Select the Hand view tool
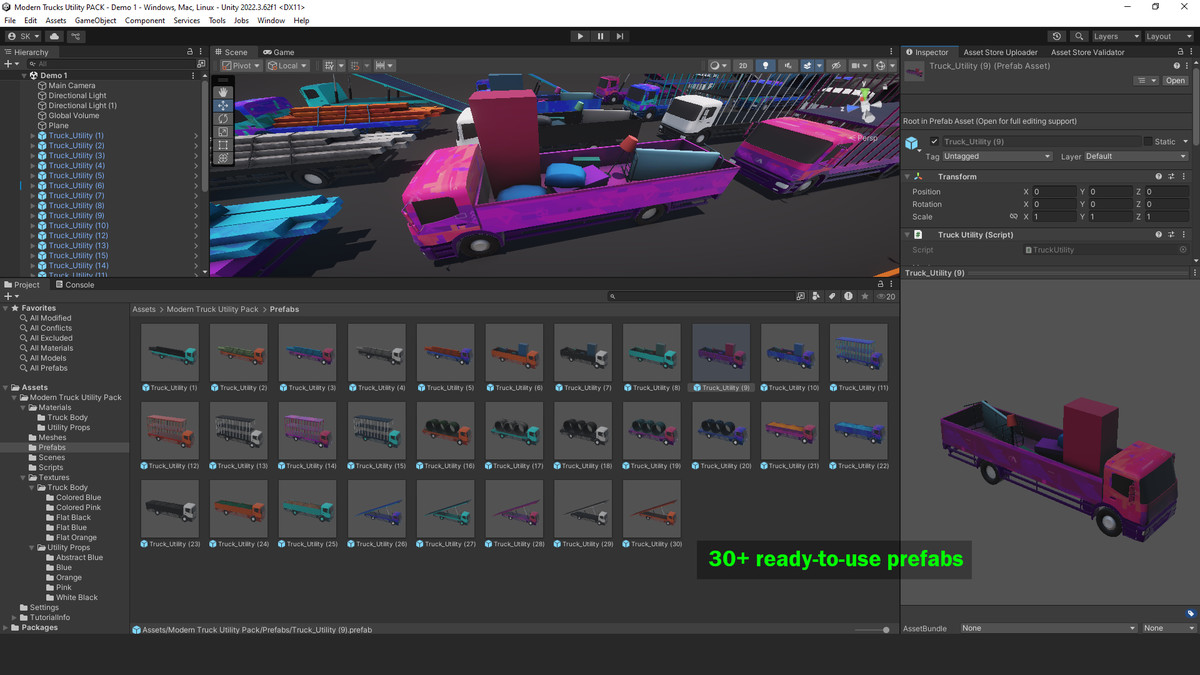The image size is (1200, 675). point(223,92)
